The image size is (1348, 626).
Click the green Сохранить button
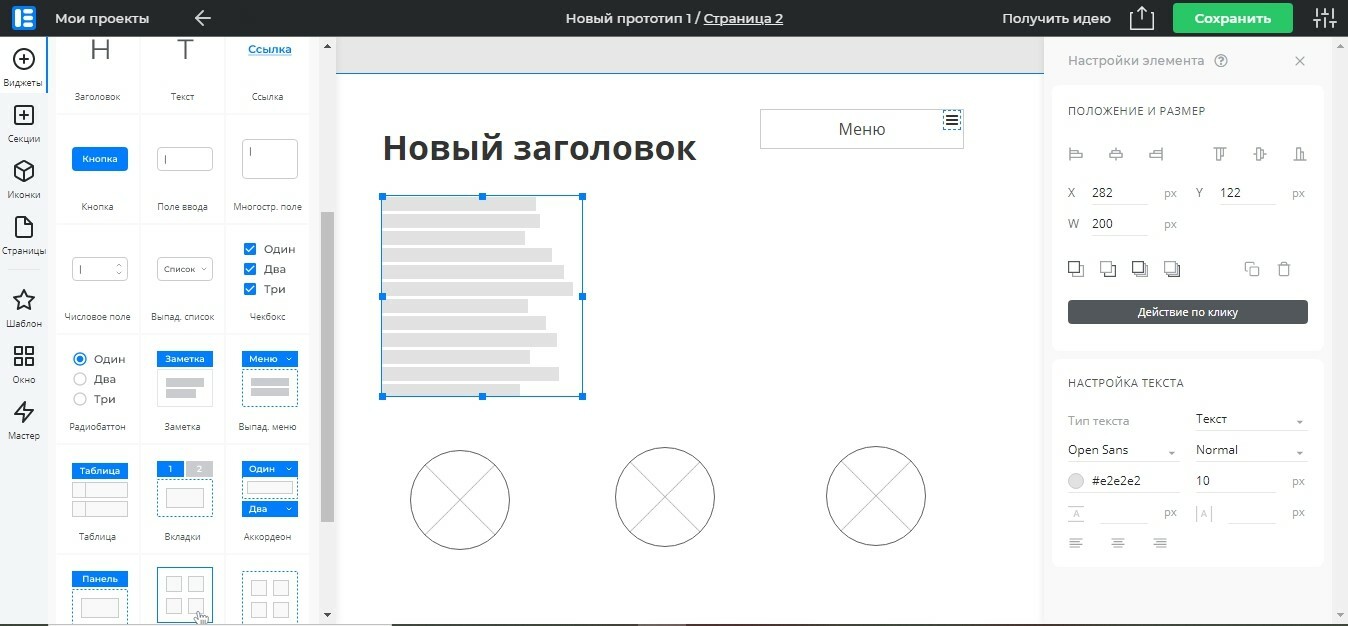pos(1232,18)
